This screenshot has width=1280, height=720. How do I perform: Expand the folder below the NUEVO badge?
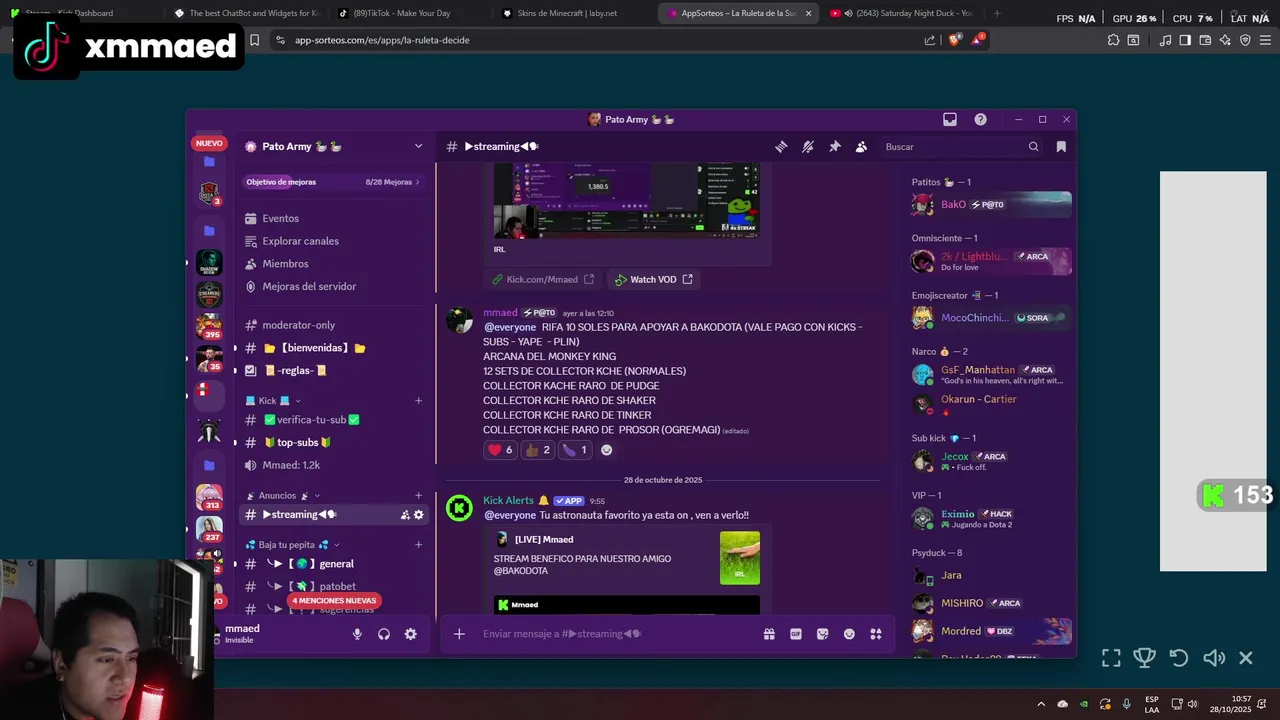(209, 162)
